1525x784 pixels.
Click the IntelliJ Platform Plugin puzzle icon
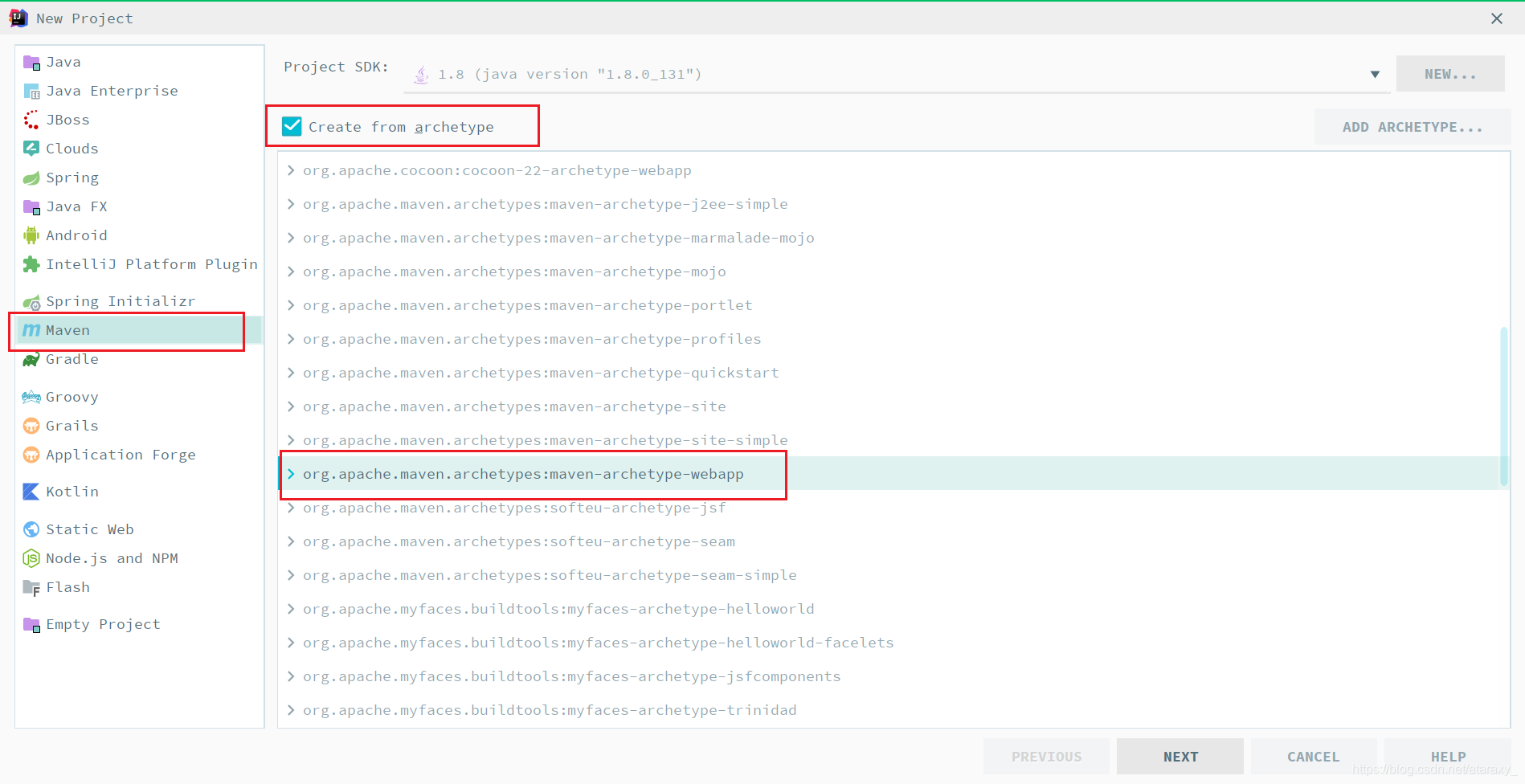click(31, 264)
